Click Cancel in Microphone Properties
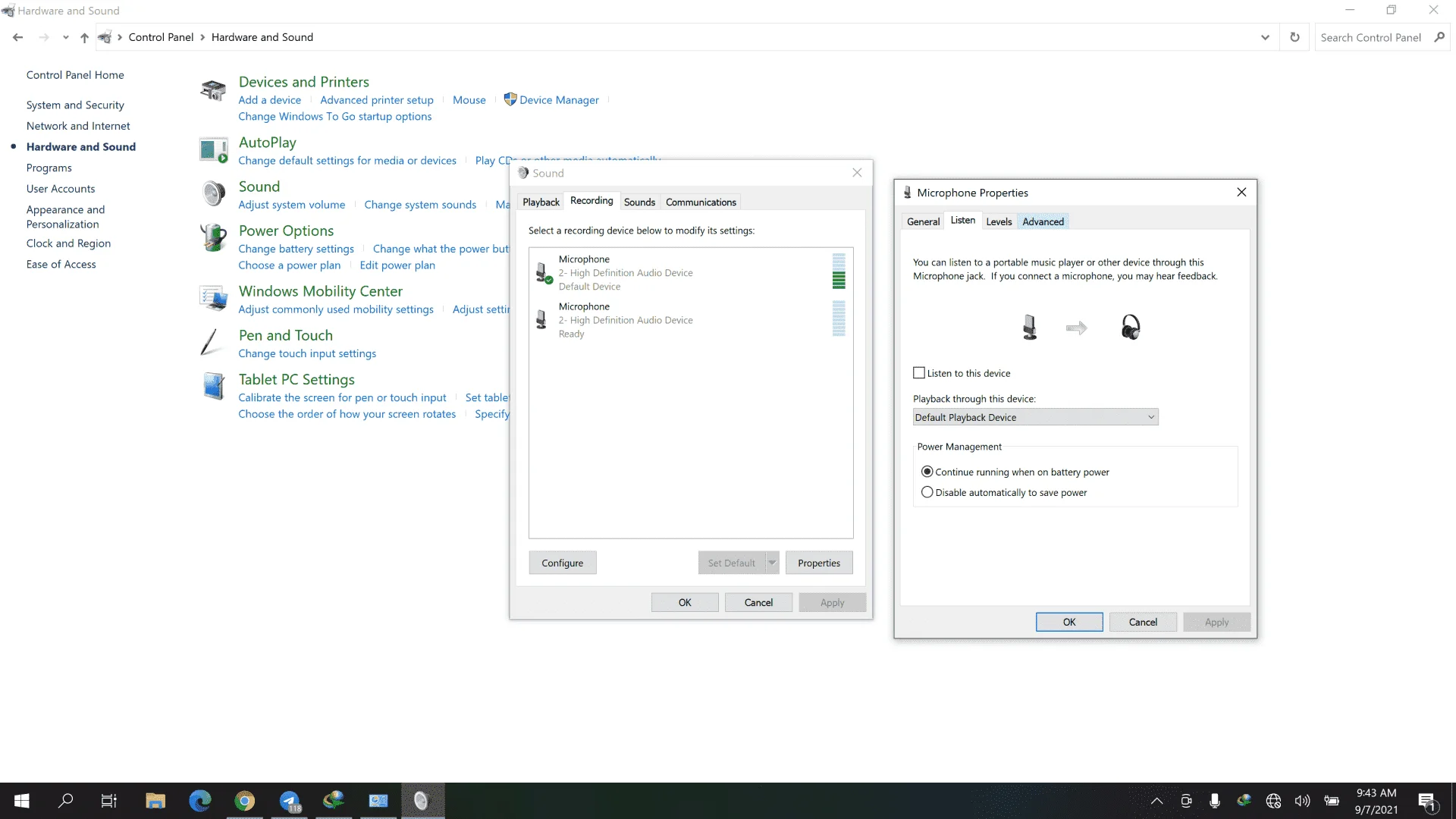The image size is (1456, 819). (1143, 622)
